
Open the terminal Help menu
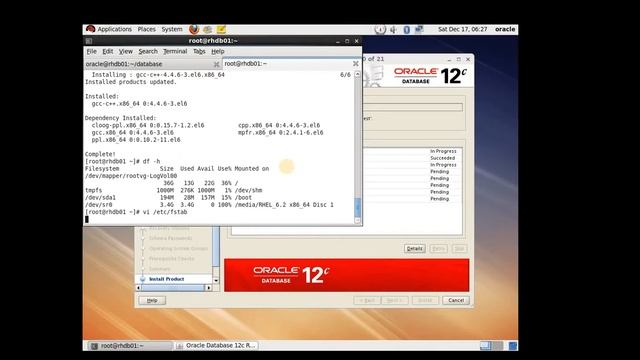click(x=218, y=51)
